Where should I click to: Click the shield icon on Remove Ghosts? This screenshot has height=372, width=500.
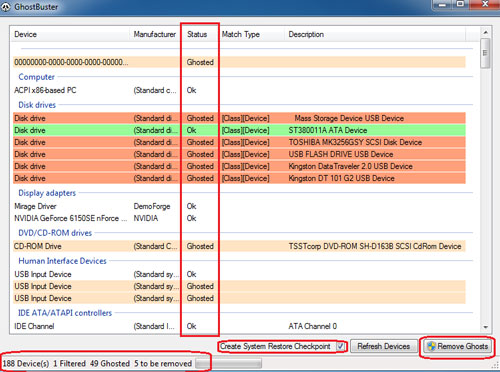[432, 346]
